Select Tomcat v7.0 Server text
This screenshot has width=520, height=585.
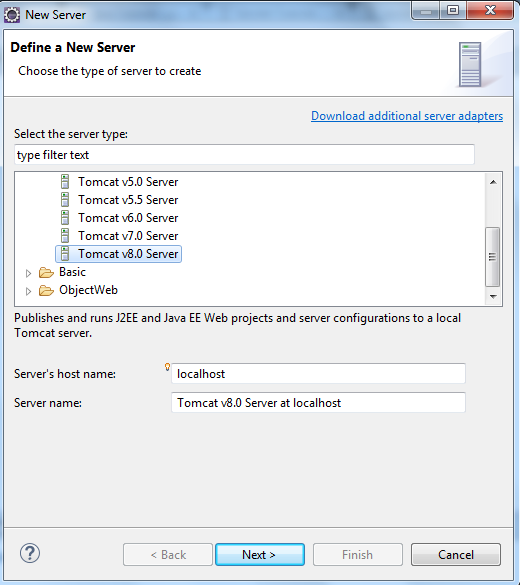[128, 235]
